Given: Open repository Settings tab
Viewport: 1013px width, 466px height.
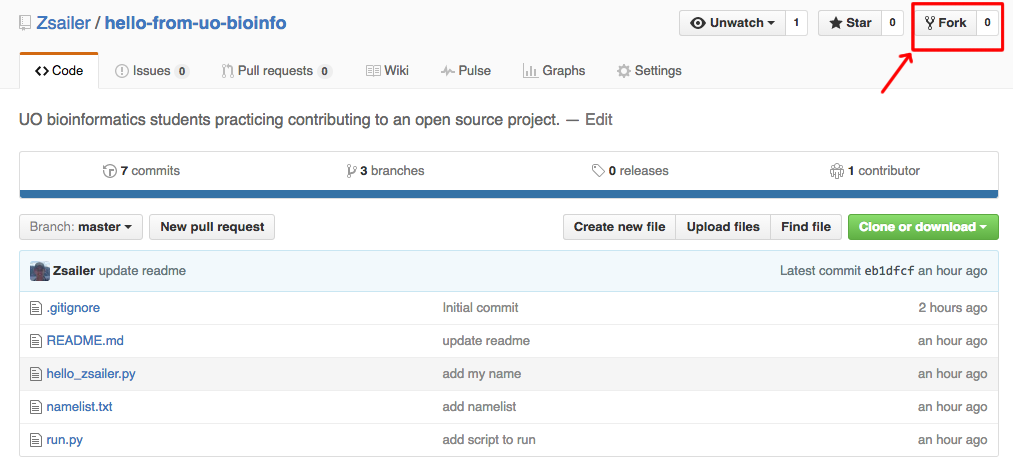Looking at the screenshot, I should point(649,71).
